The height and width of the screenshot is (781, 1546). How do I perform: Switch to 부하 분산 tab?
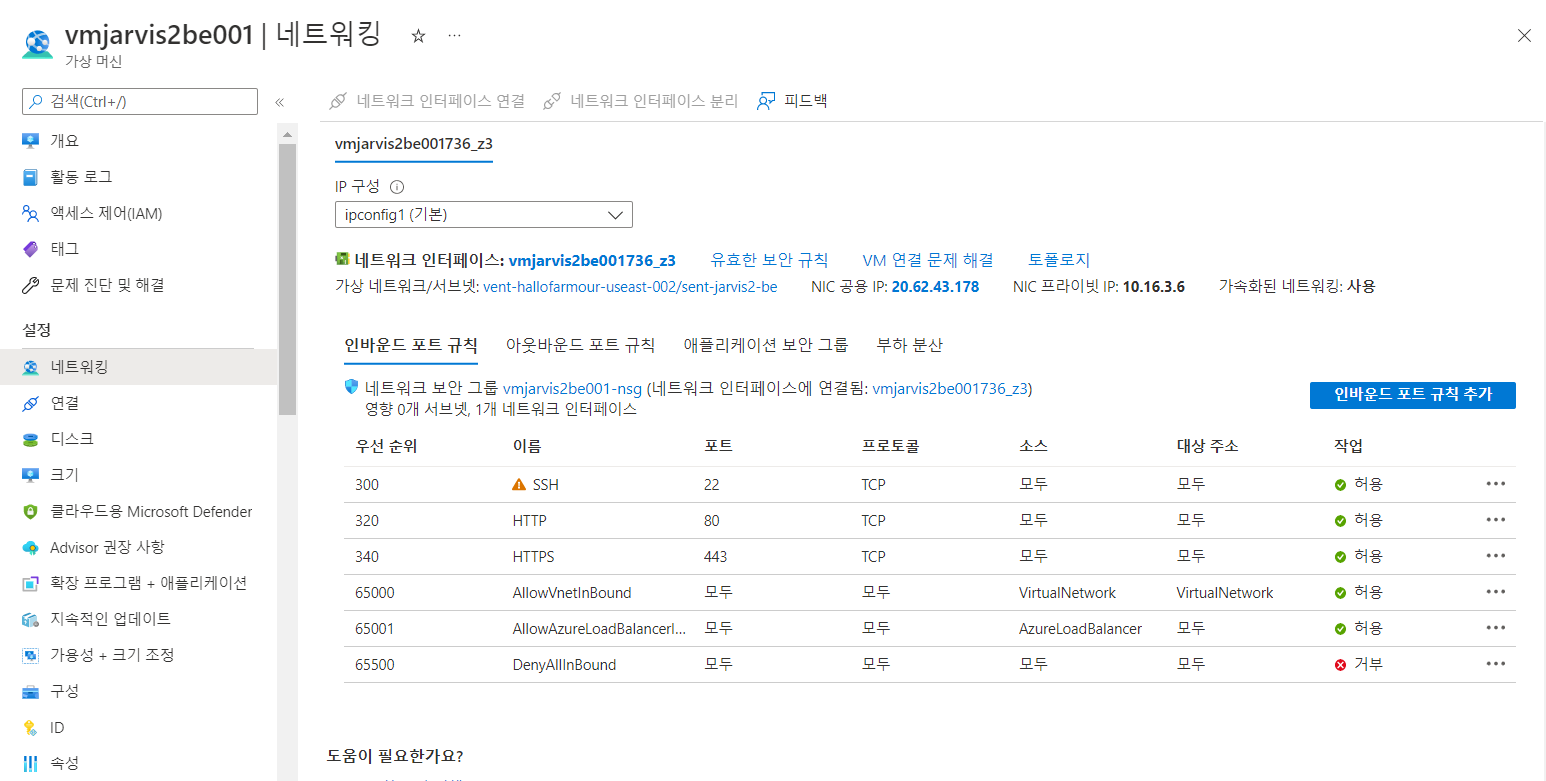[x=910, y=345]
